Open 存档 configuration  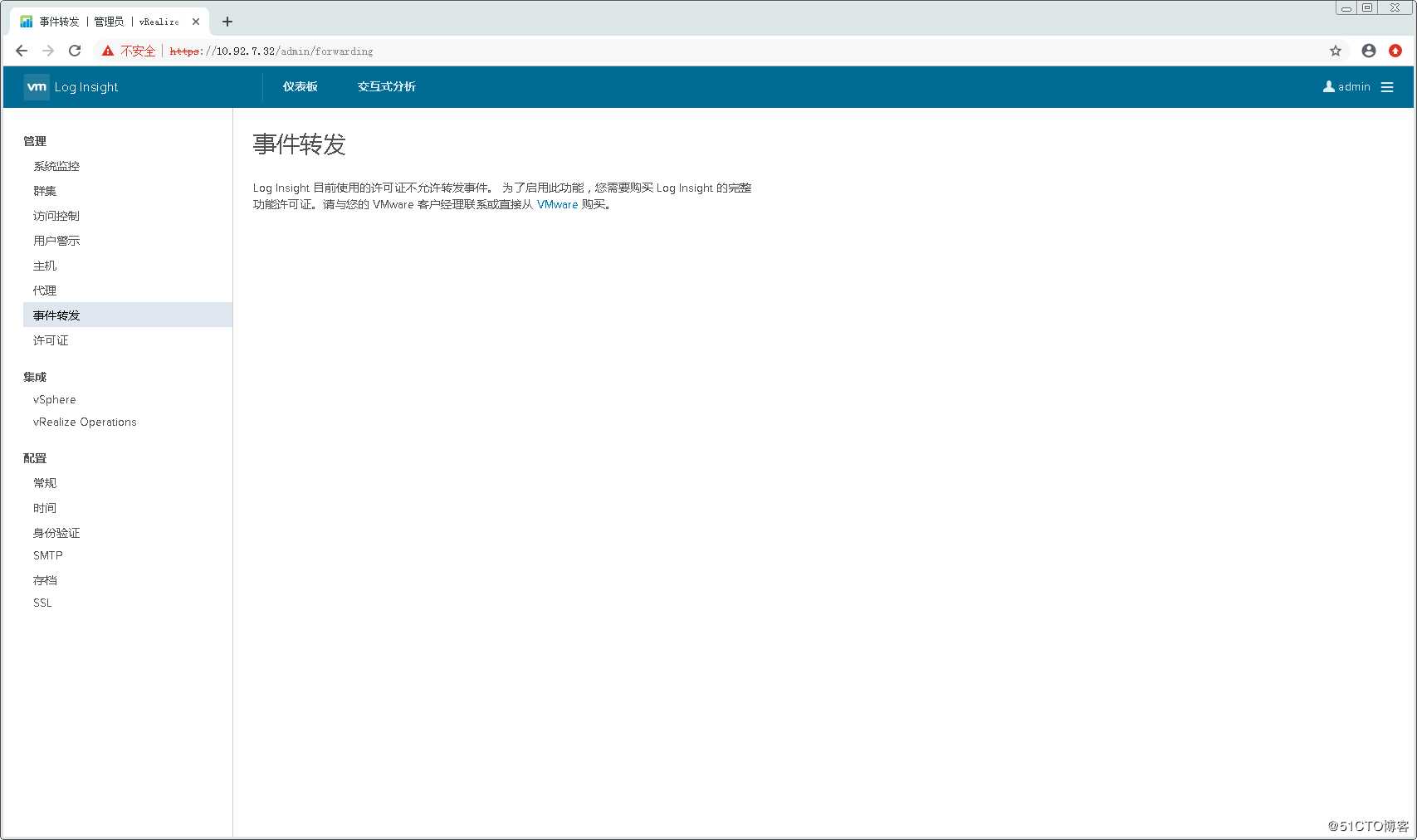coord(45,580)
